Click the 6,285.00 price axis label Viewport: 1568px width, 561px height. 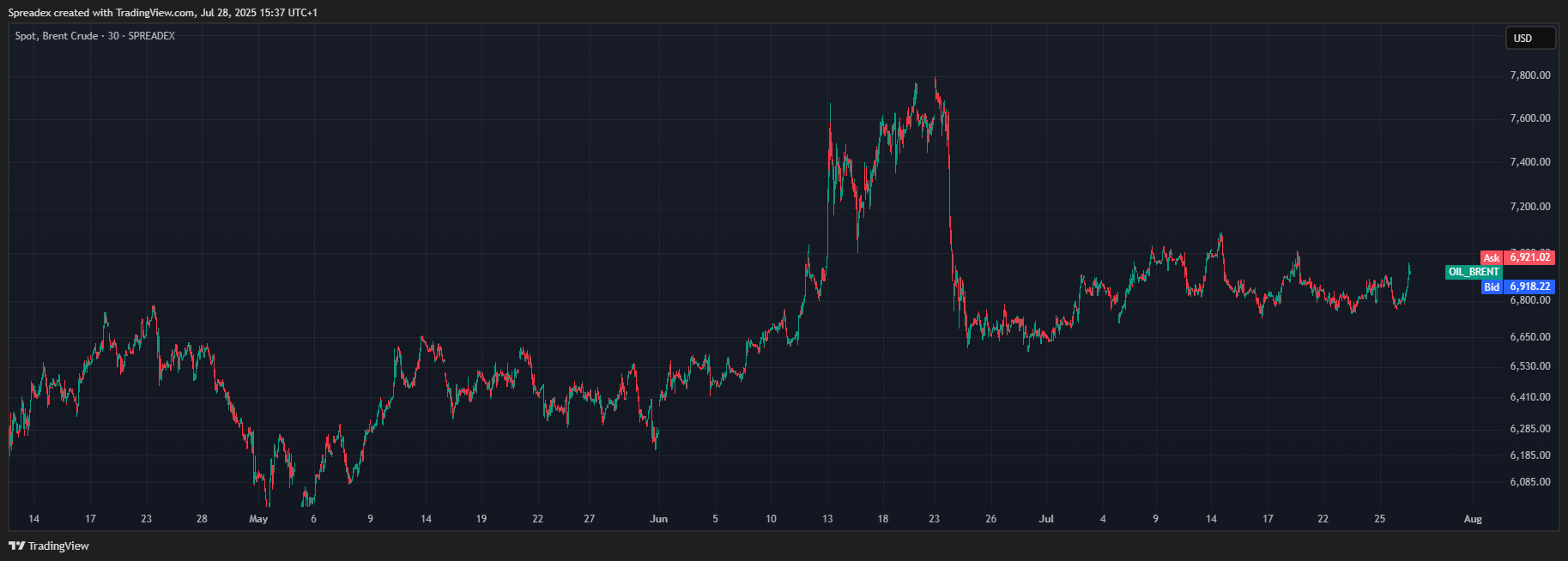pos(1530,429)
